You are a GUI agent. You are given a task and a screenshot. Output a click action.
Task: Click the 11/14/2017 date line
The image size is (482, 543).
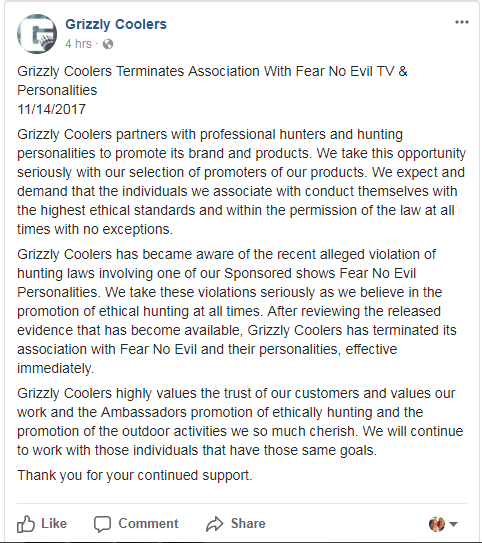(x=51, y=109)
